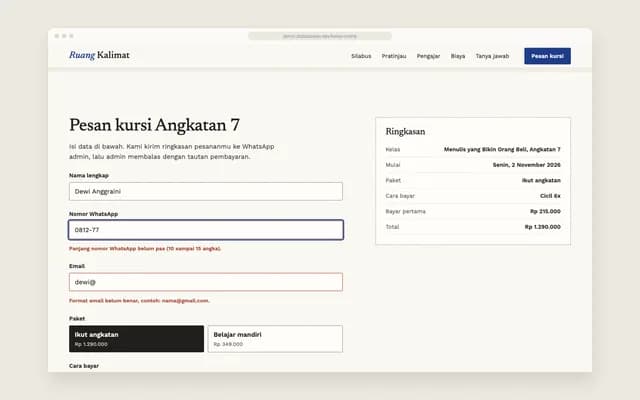This screenshot has height=400, width=640.
Task: Focus the Nama lengkap field
Action: pos(206,191)
